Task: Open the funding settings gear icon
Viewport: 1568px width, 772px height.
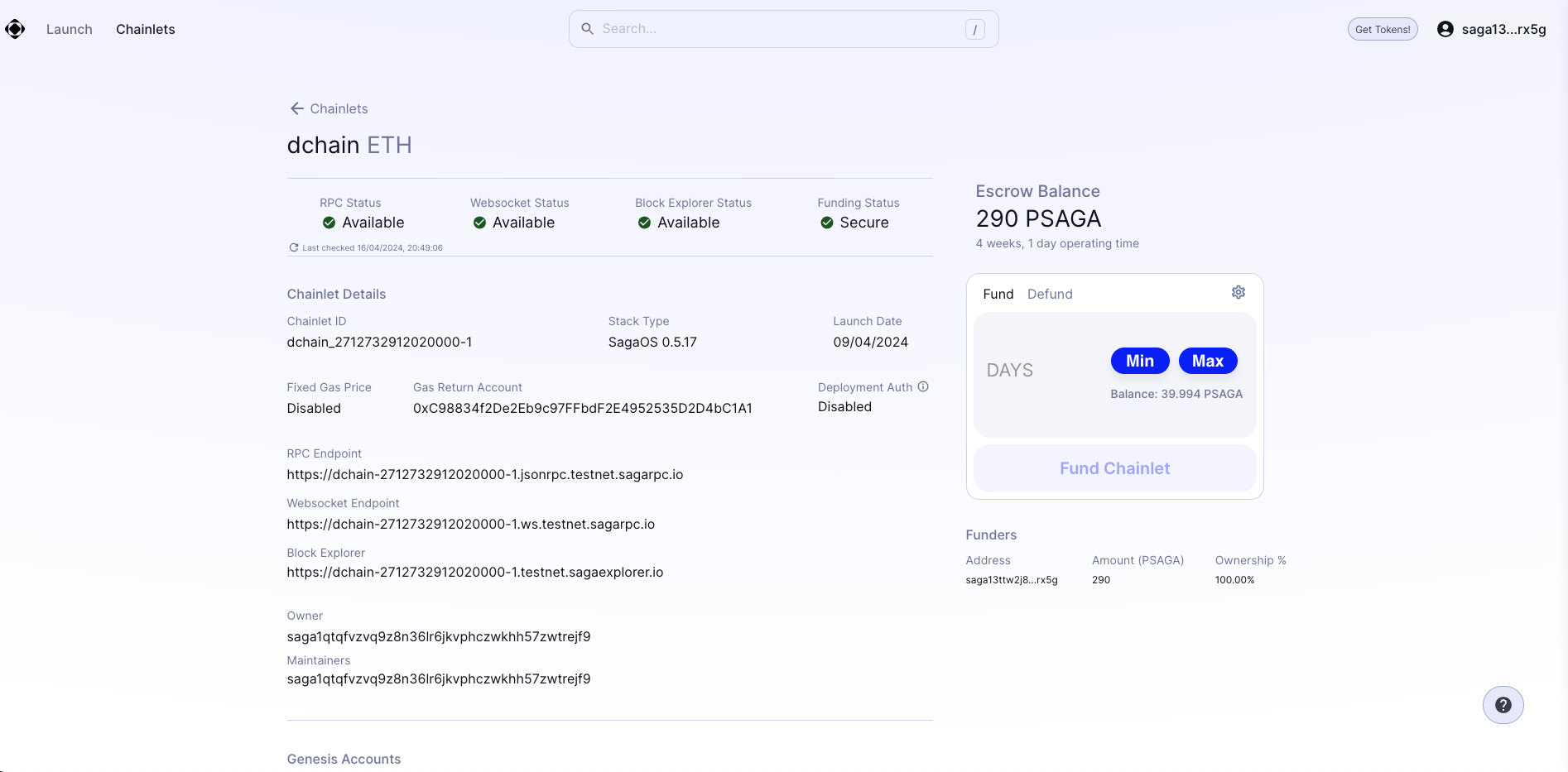Action: (1238, 292)
